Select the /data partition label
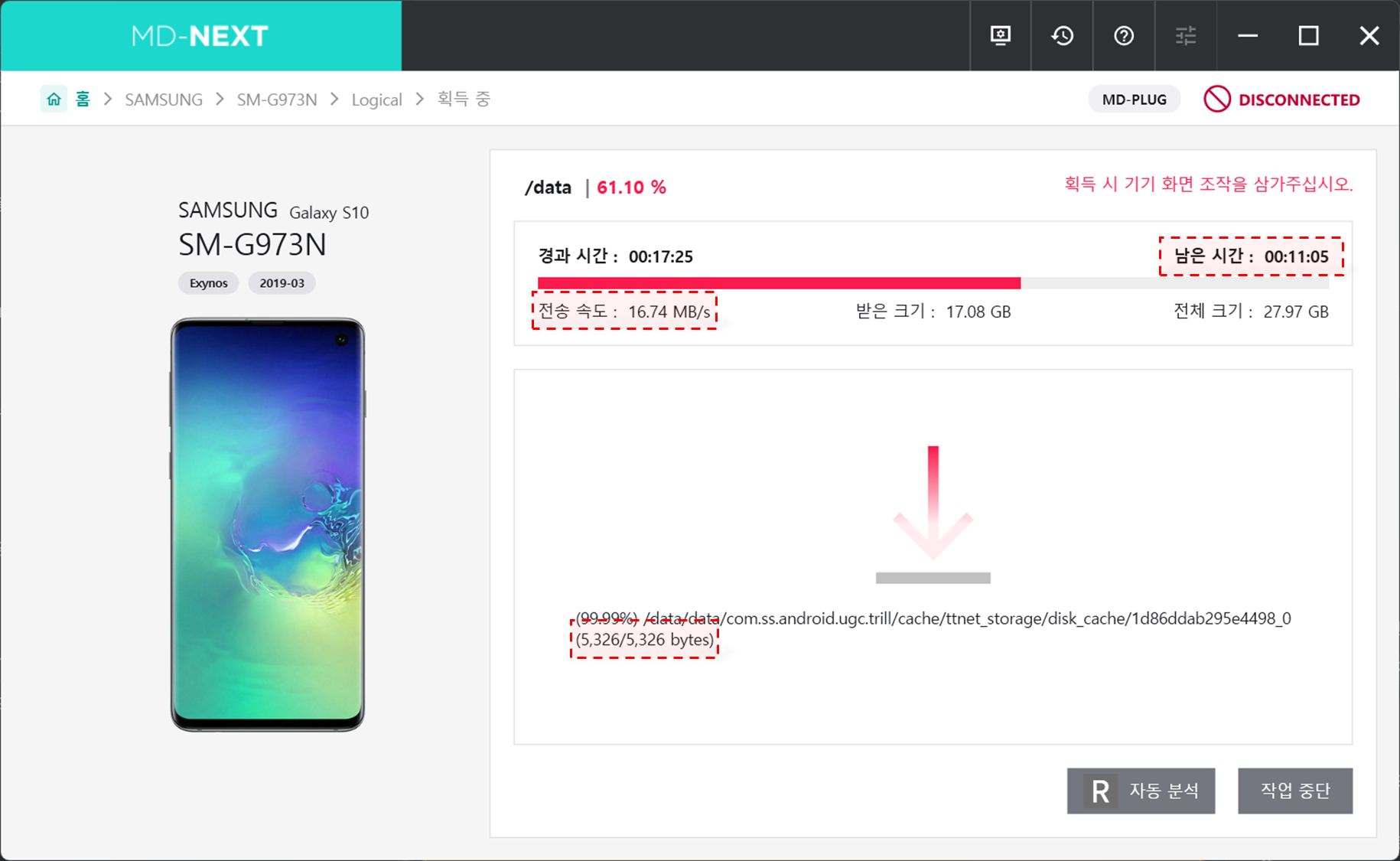The image size is (1400, 861). tap(548, 188)
